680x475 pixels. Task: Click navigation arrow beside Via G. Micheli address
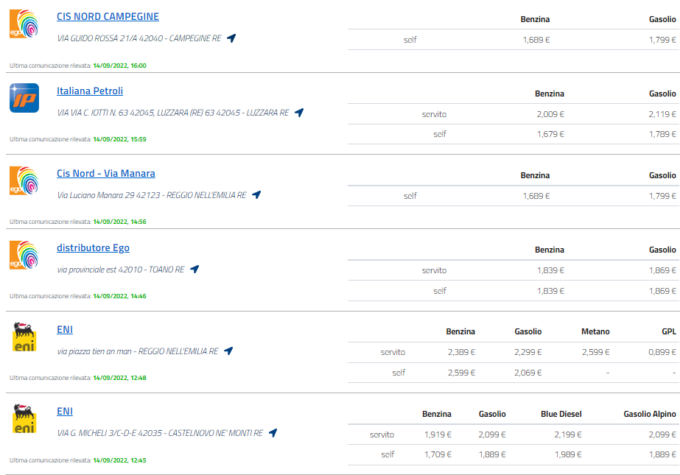point(273,433)
